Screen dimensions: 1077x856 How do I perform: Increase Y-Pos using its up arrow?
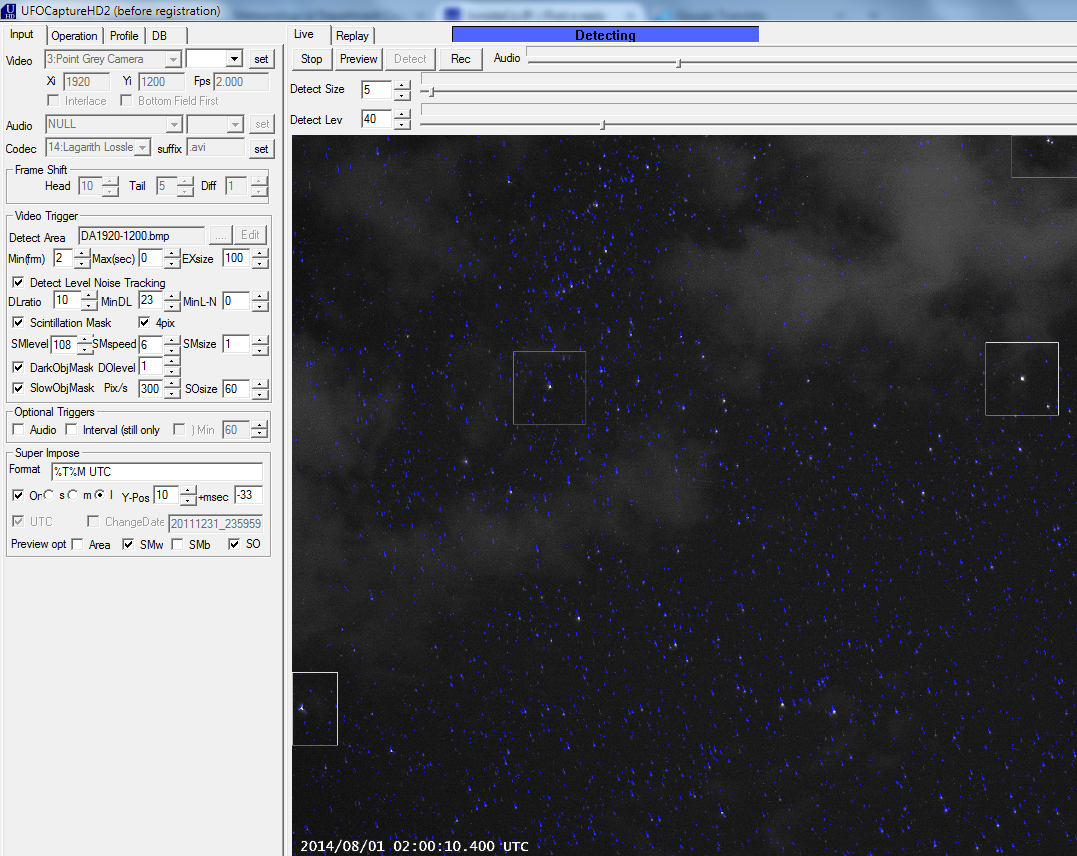188,491
